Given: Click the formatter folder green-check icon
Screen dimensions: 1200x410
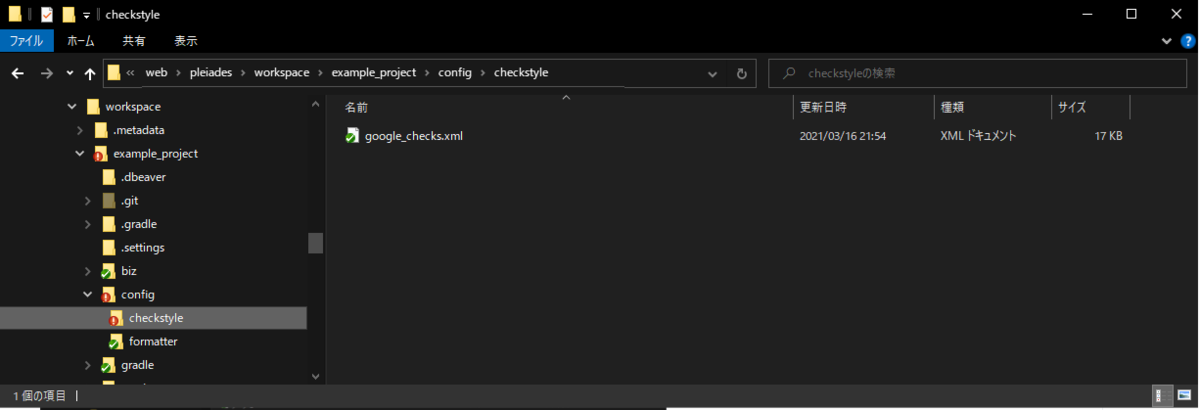Looking at the screenshot, I should point(116,341).
